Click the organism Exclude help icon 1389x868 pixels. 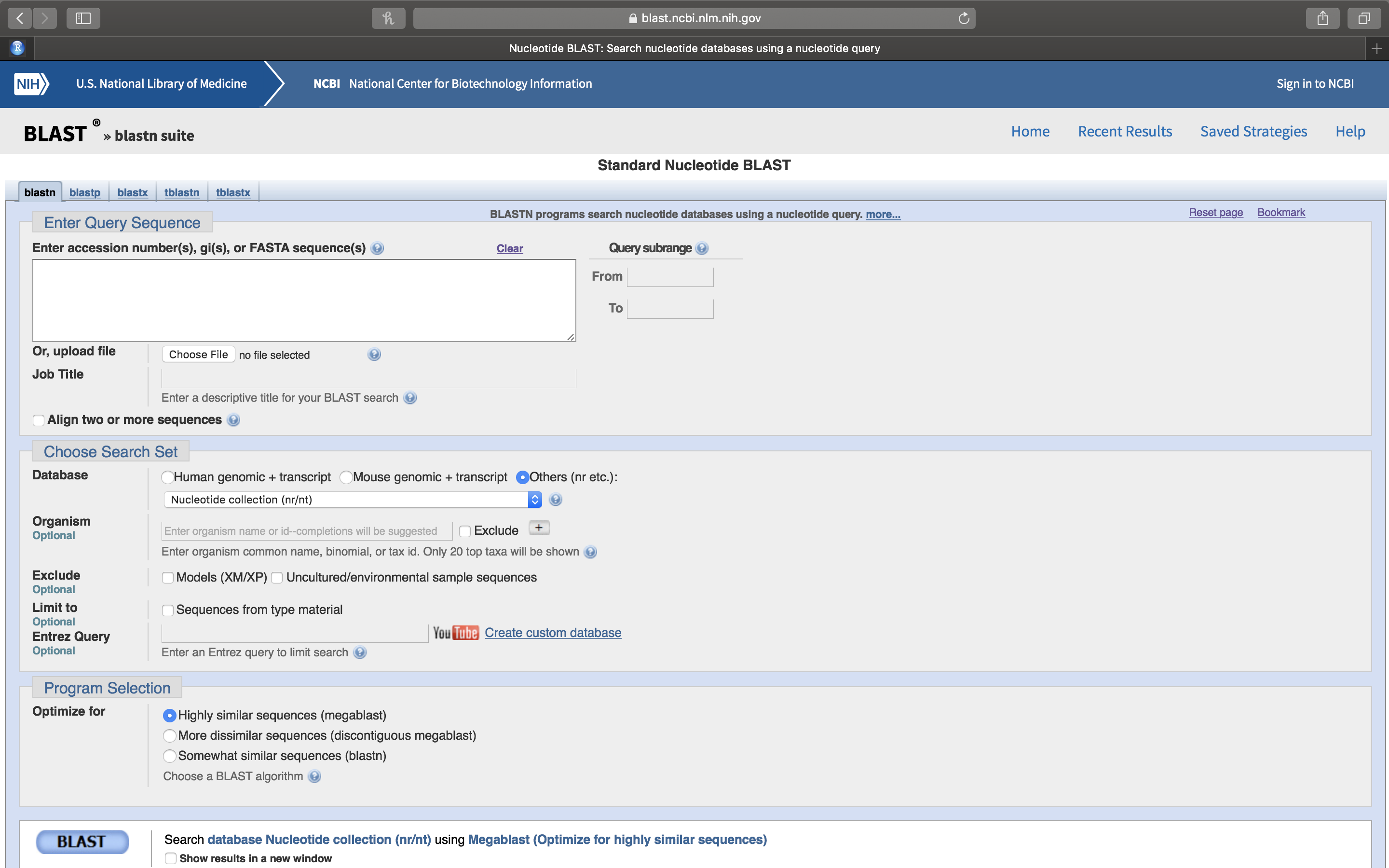tap(590, 551)
